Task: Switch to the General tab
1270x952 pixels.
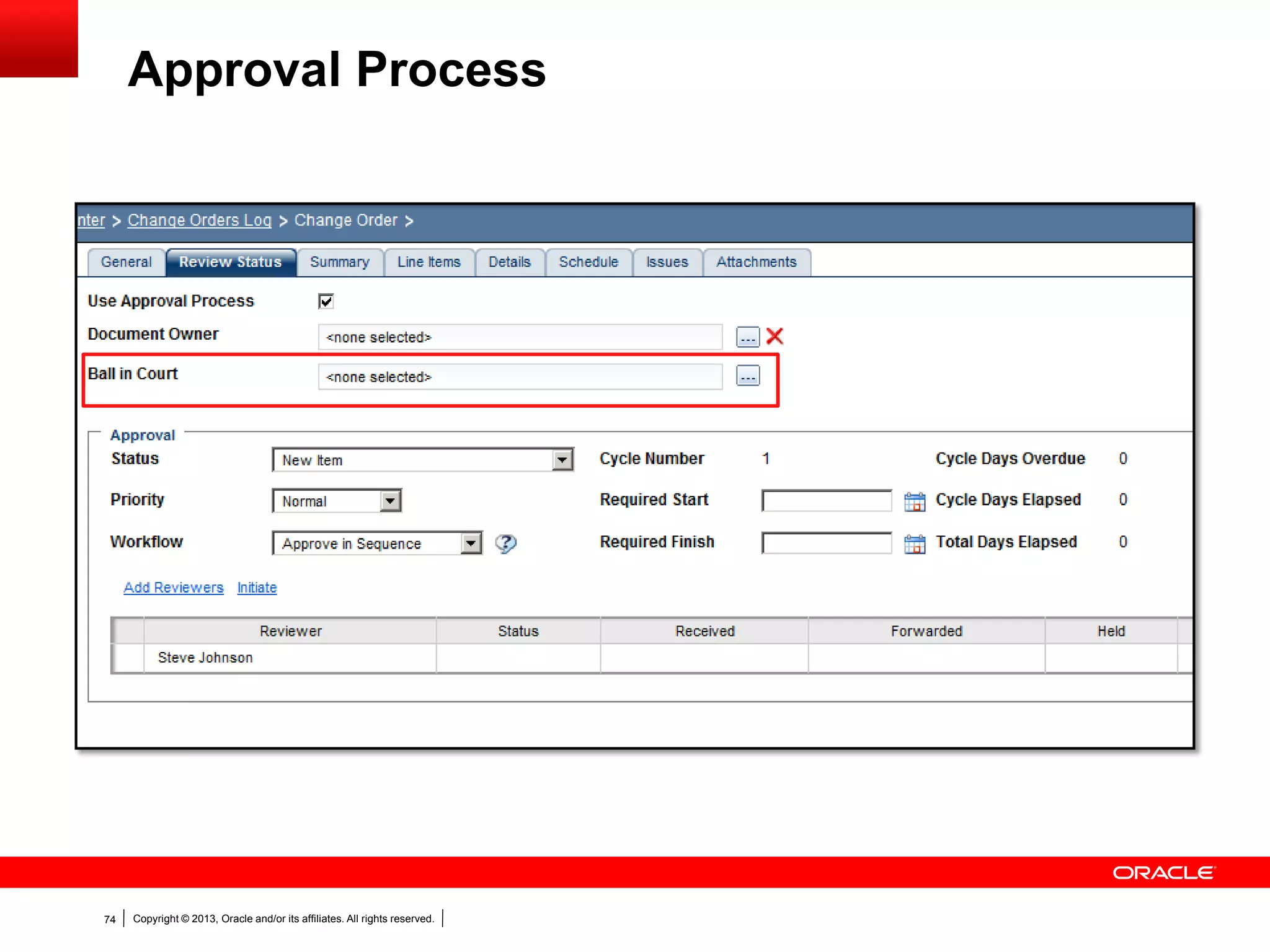Action: (126, 262)
